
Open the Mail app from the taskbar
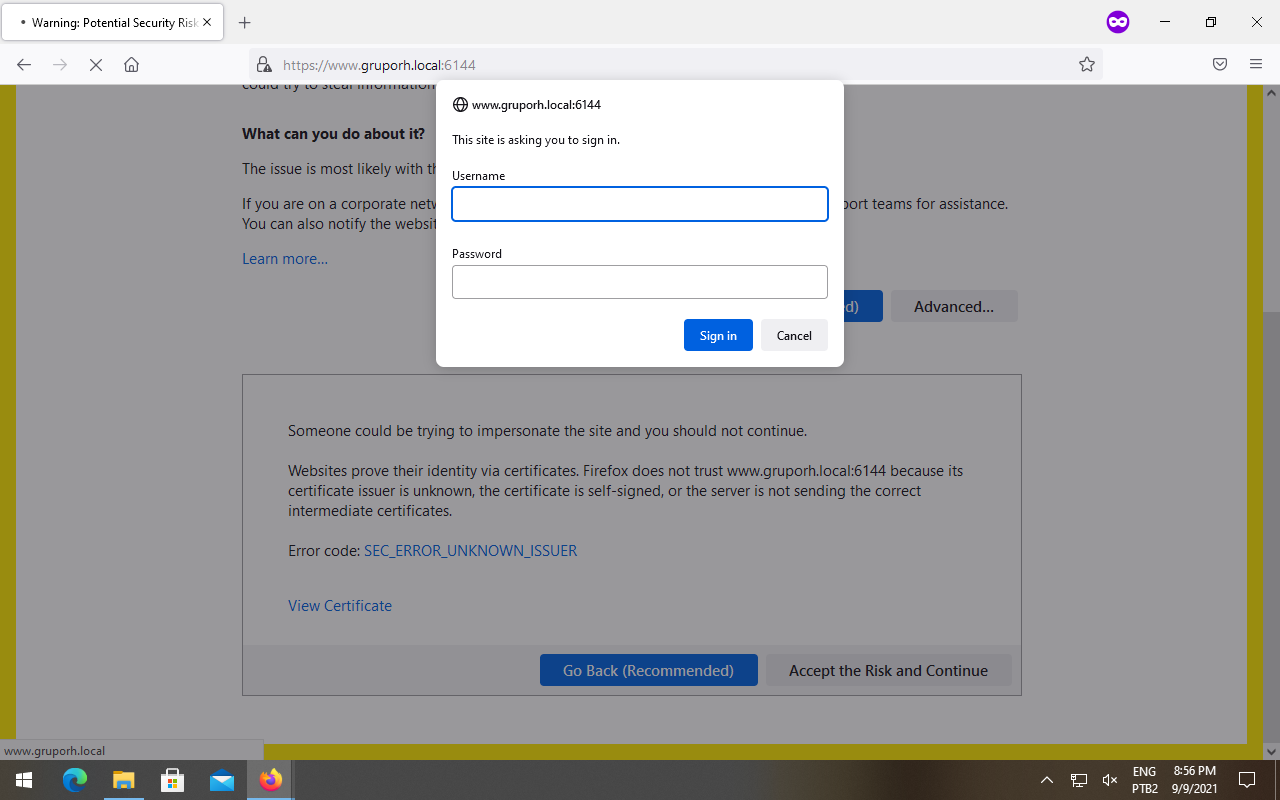(x=222, y=780)
